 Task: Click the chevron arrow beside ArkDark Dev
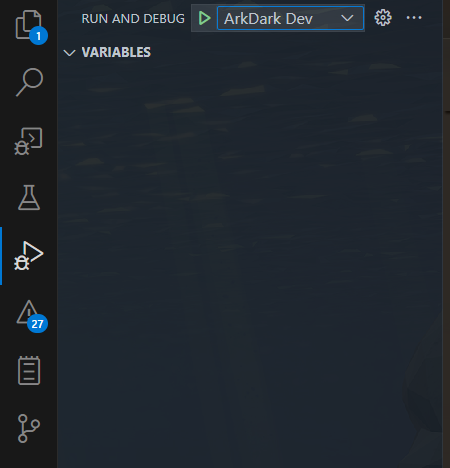[347, 18]
